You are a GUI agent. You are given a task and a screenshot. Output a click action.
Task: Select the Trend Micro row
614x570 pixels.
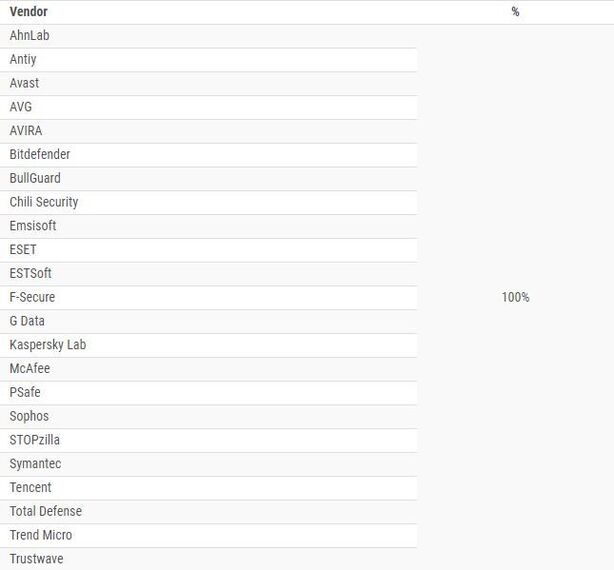pos(41,535)
